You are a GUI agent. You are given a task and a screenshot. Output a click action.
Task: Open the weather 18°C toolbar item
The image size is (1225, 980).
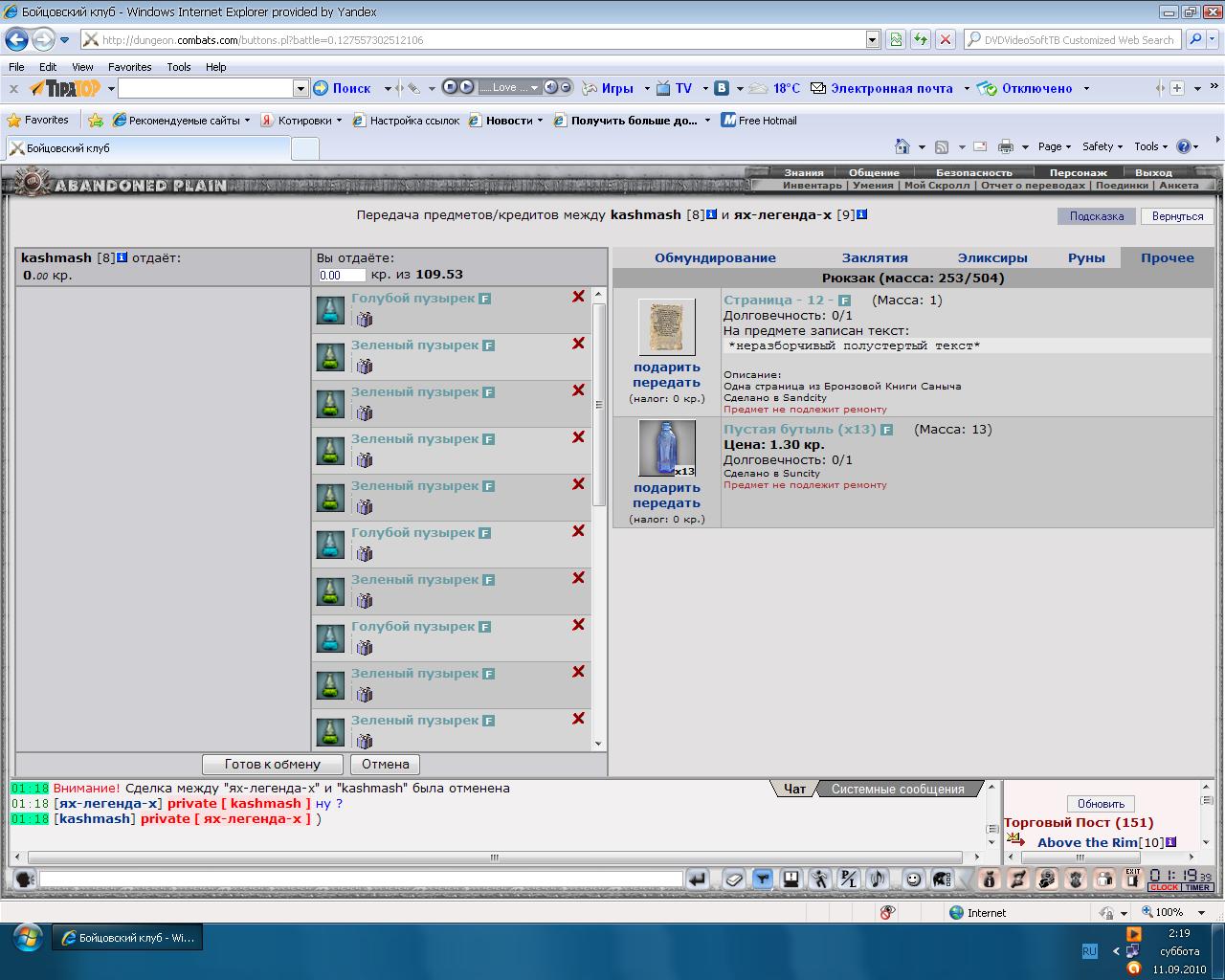point(774,88)
